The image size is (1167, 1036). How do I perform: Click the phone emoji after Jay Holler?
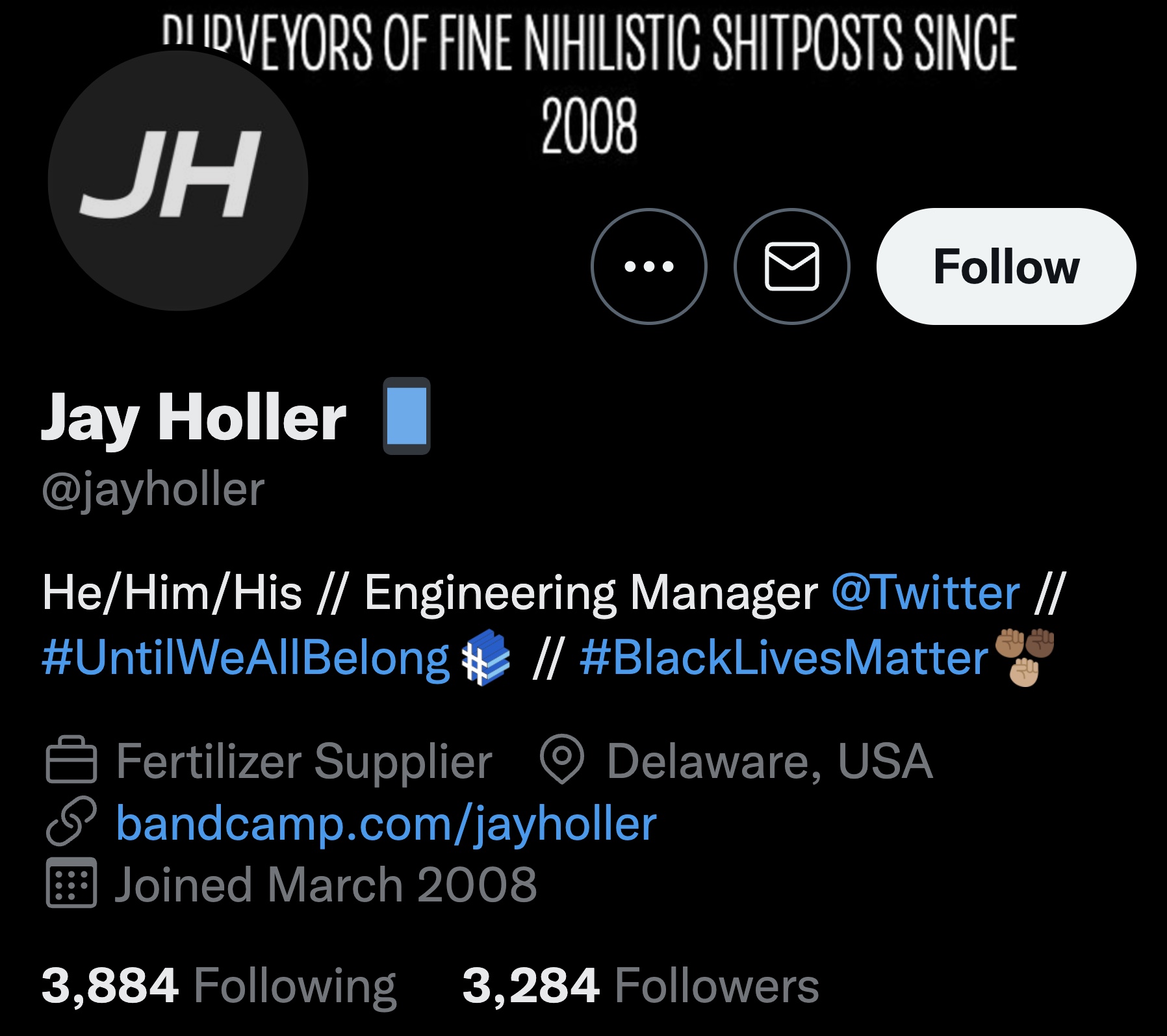(x=406, y=416)
